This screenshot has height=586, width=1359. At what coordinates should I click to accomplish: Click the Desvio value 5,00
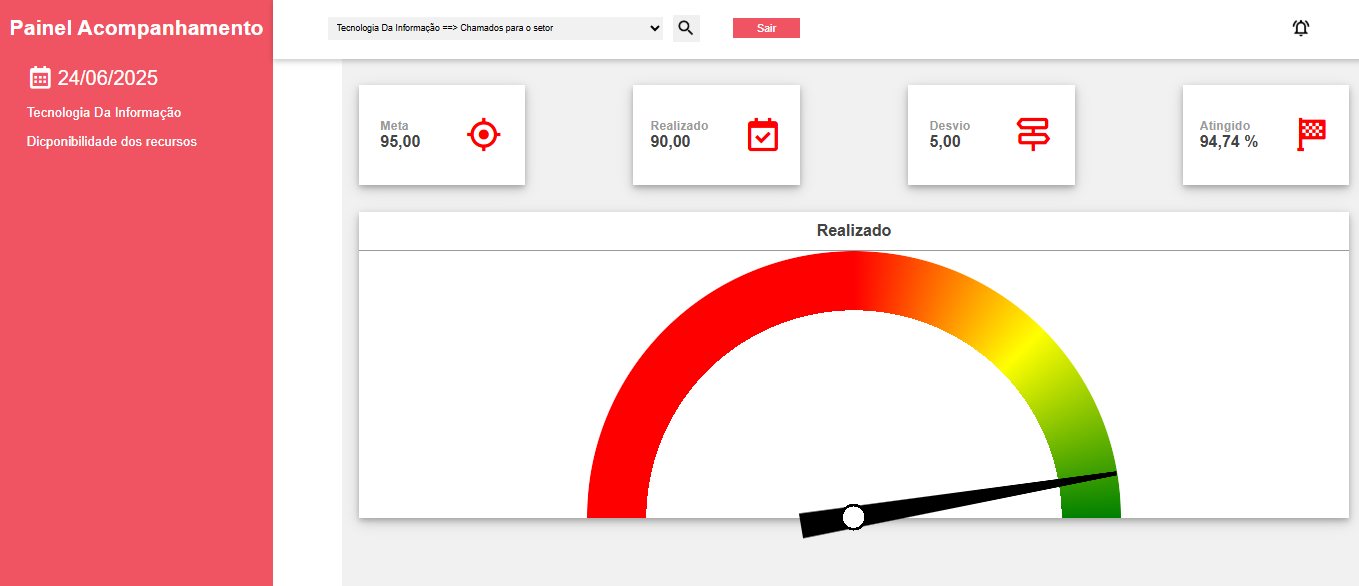pos(945,142)
